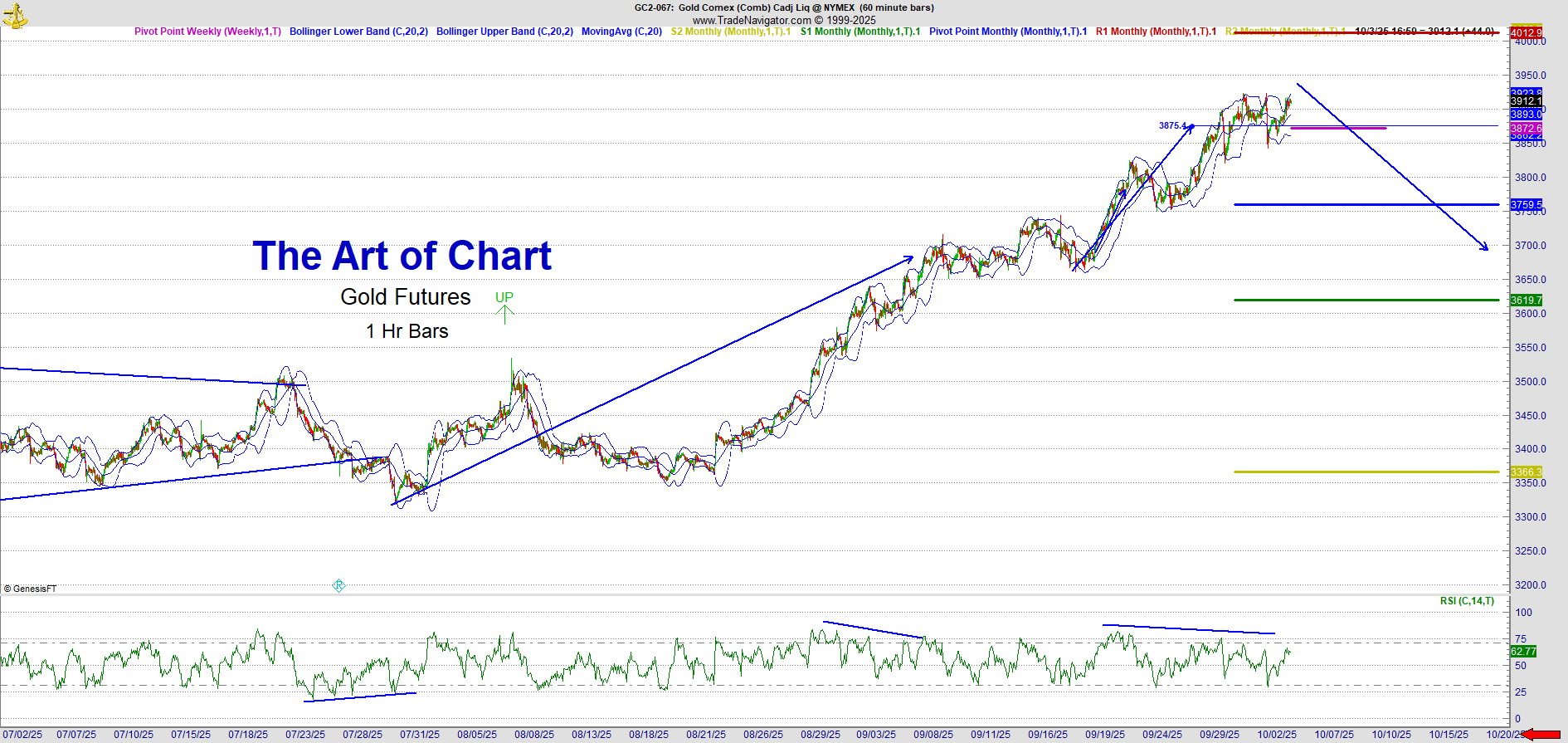This screenshot has width=1568, height=743.
Task: Select the S1 Monthly indicator label
Action: 859,32
